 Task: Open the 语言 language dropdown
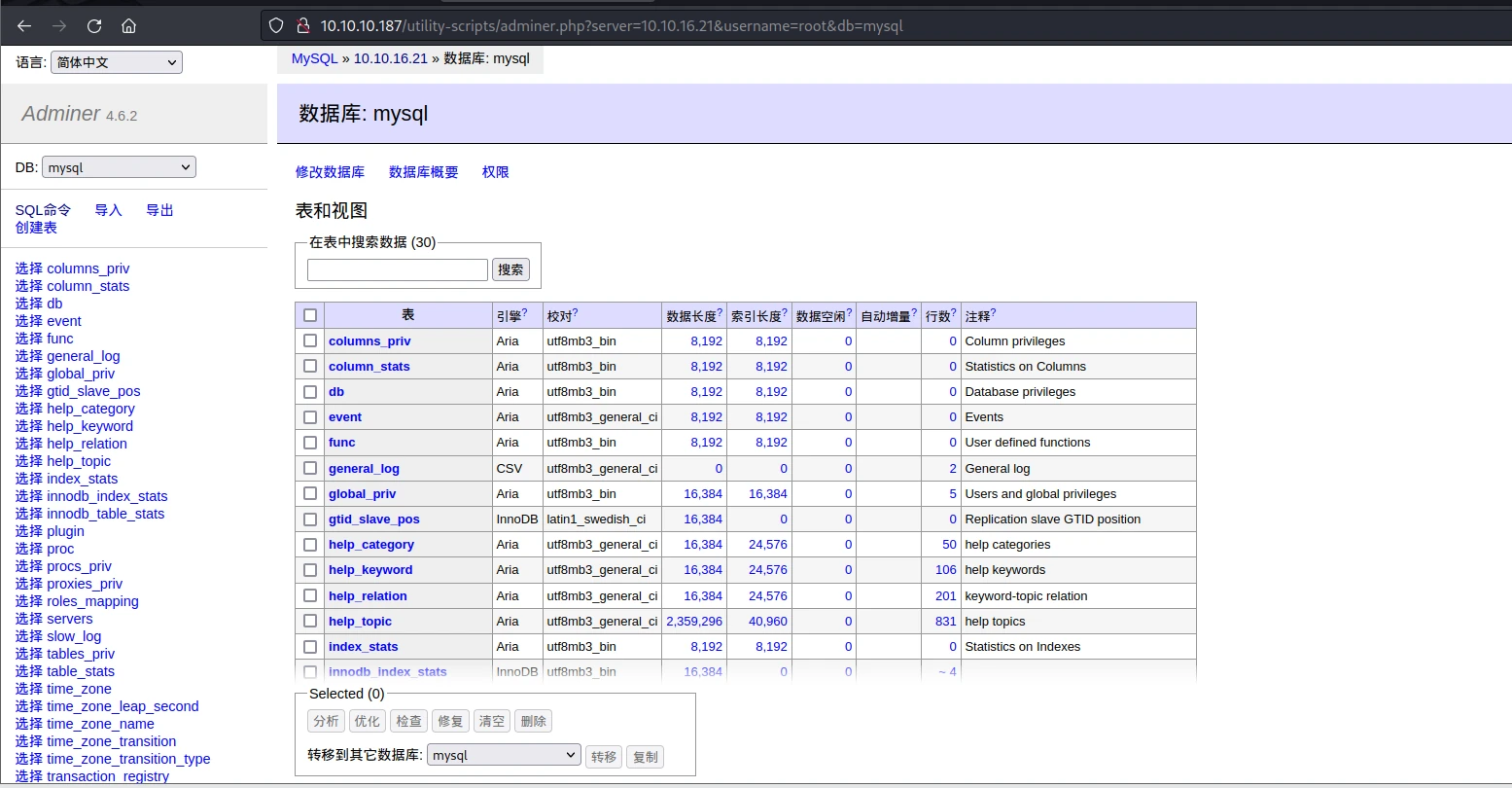[x=117, y=62]
